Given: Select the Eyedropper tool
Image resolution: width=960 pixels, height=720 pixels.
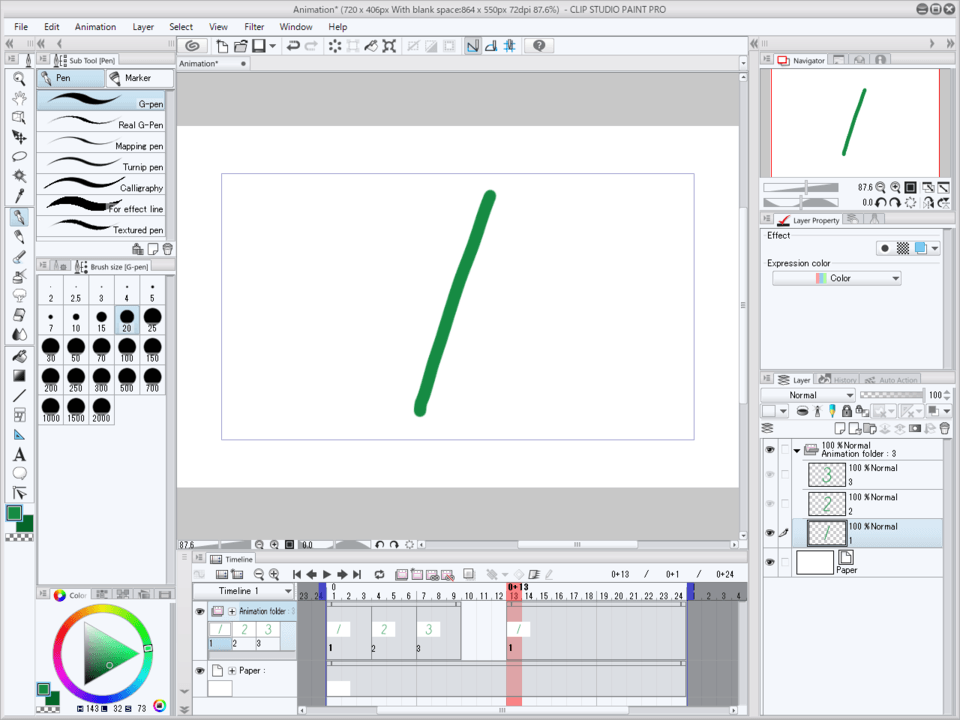Looking at the screenshot, I should (x=19, y=196).
